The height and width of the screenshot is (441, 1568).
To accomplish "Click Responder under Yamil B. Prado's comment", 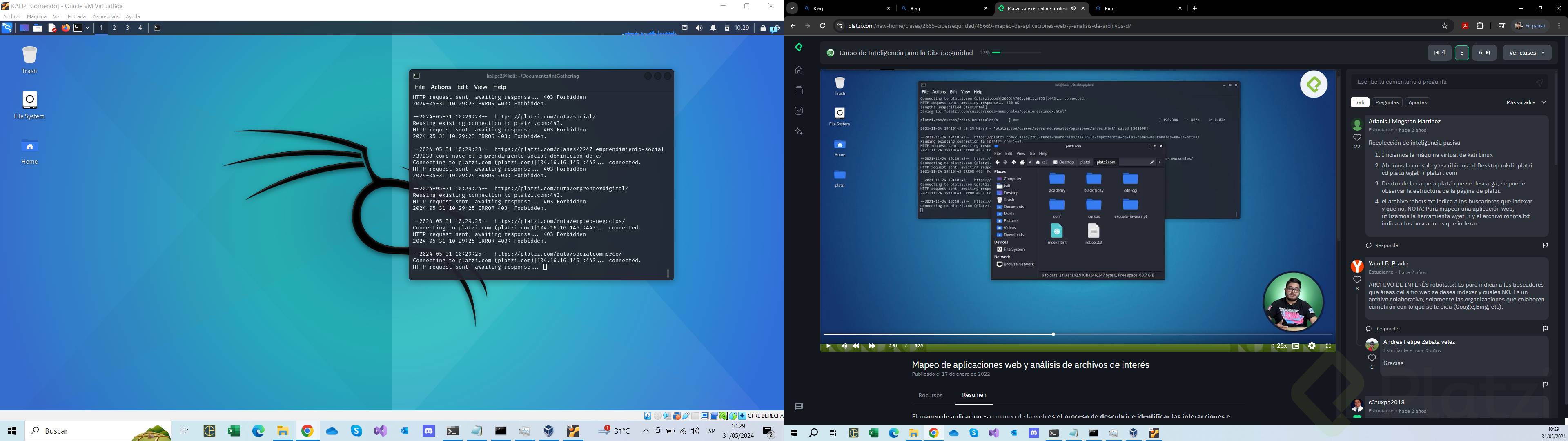I will coord(1387,329).
